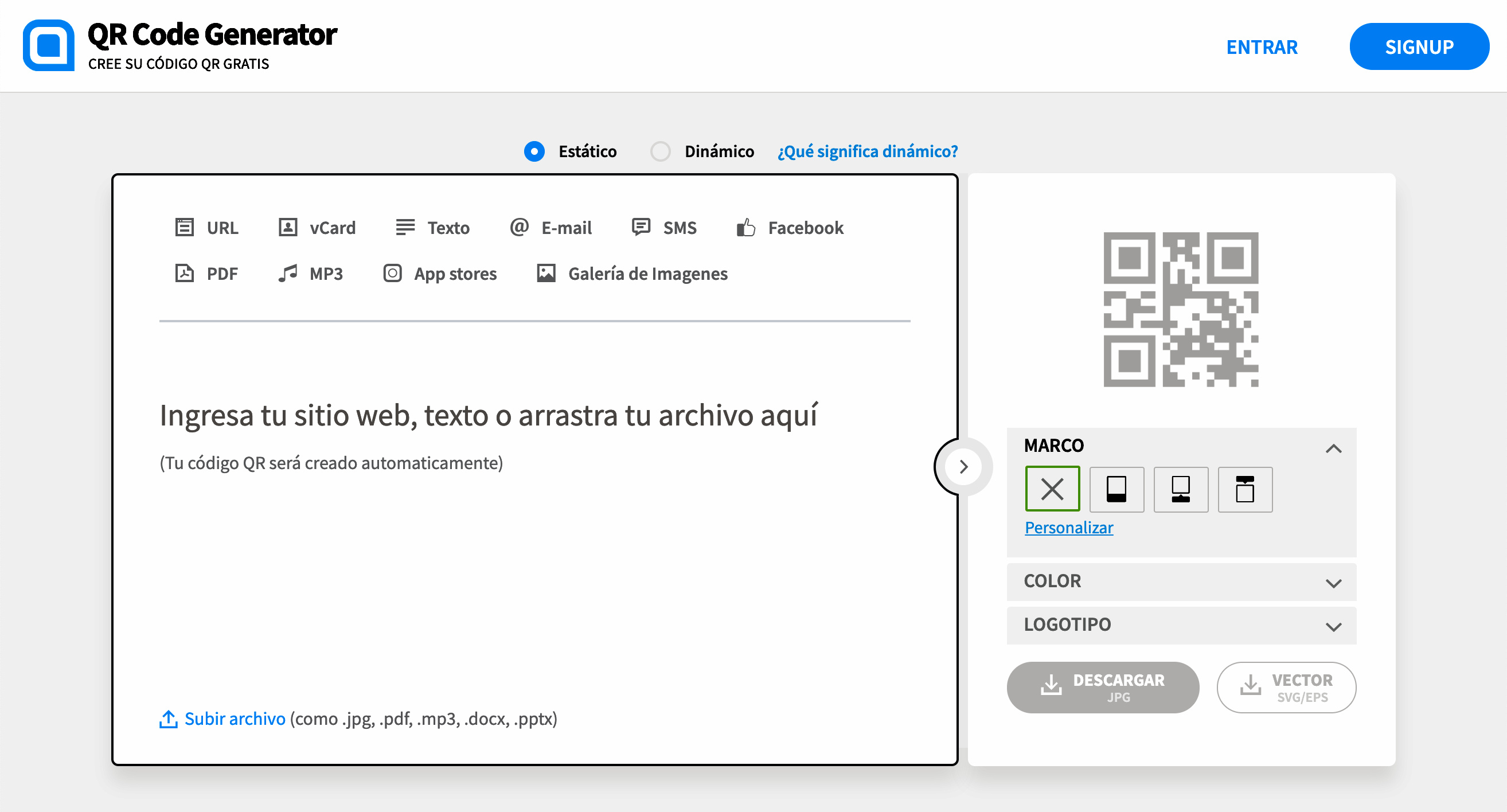1507x812 pixels.
Task: Switch to Dinámico mode
Action: 661,151
